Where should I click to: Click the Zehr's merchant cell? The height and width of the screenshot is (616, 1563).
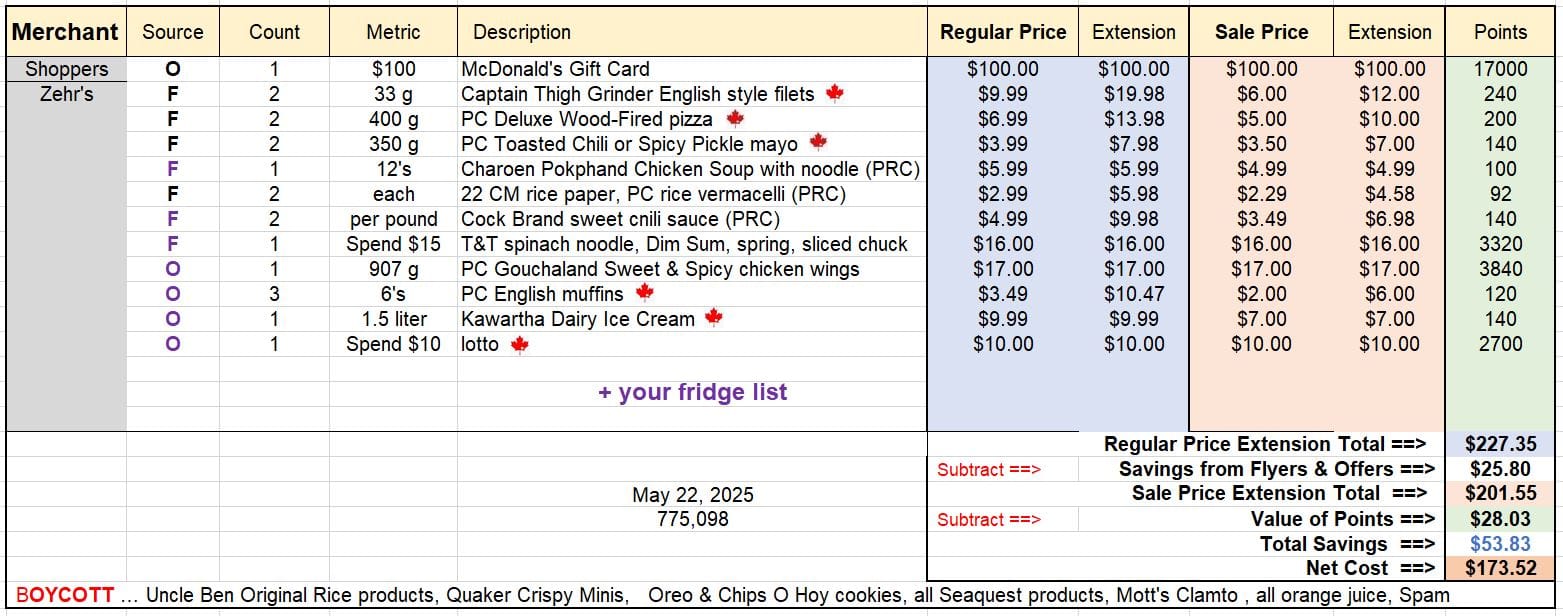coord(67,94)
